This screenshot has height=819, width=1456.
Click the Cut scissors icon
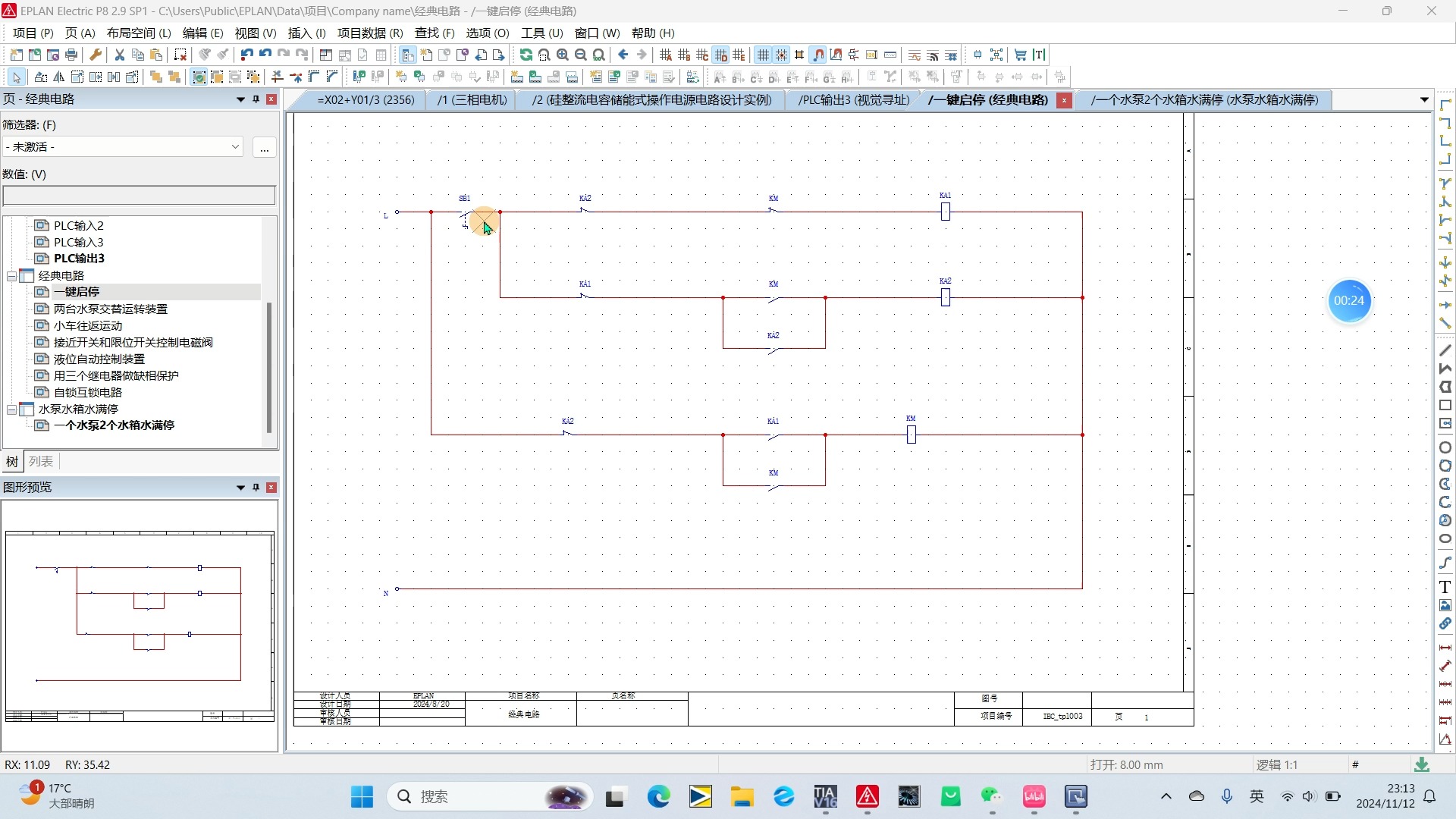[x=119, y=55]
